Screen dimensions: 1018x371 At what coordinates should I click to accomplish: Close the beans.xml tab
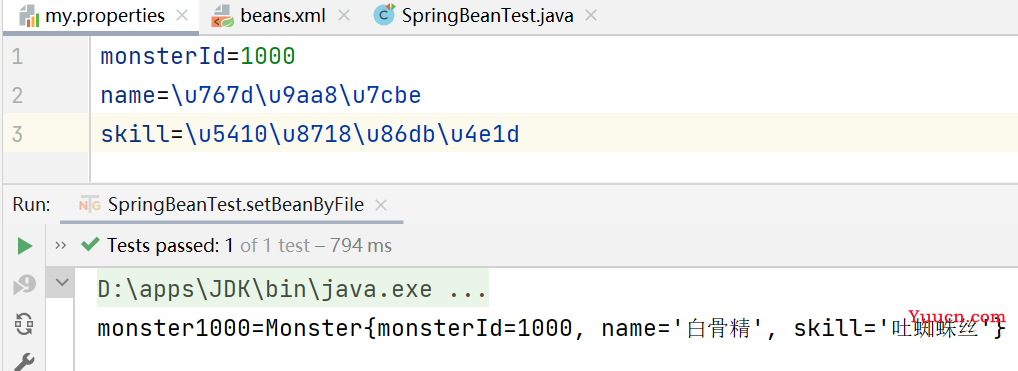[343, 16]
